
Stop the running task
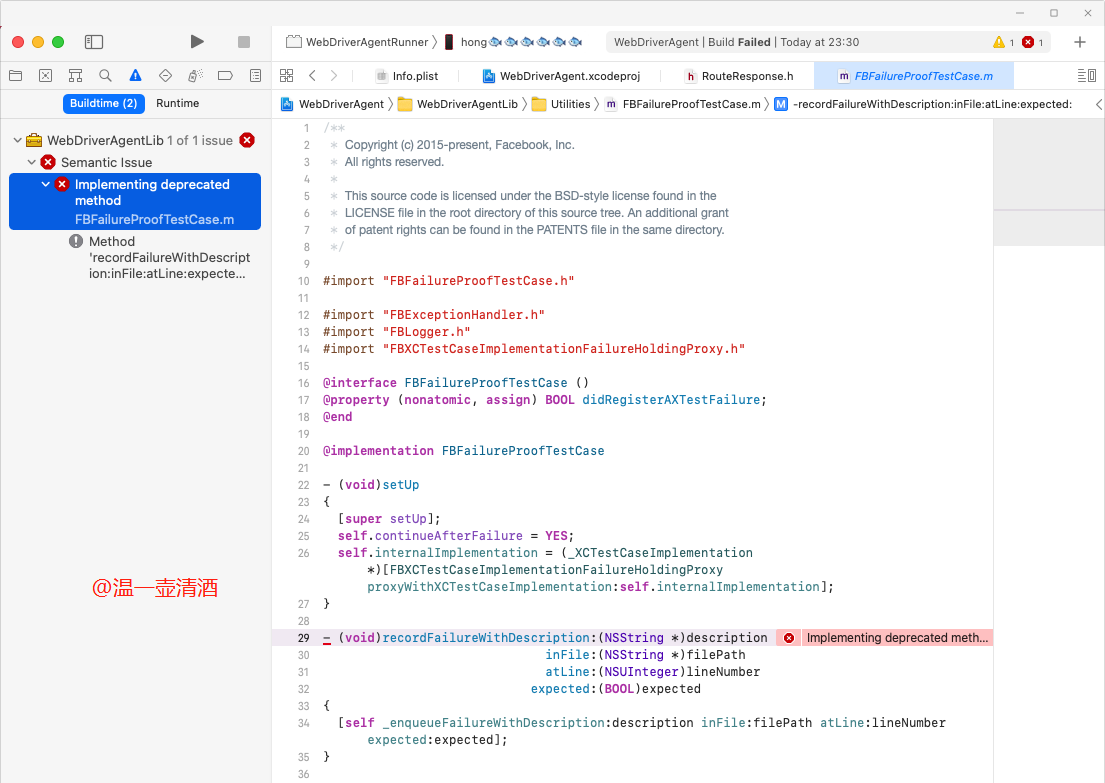[x=244, y=42]
